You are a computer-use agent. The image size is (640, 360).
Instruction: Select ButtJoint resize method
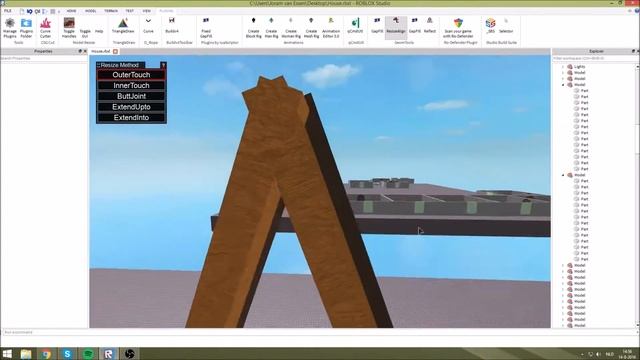131,96
